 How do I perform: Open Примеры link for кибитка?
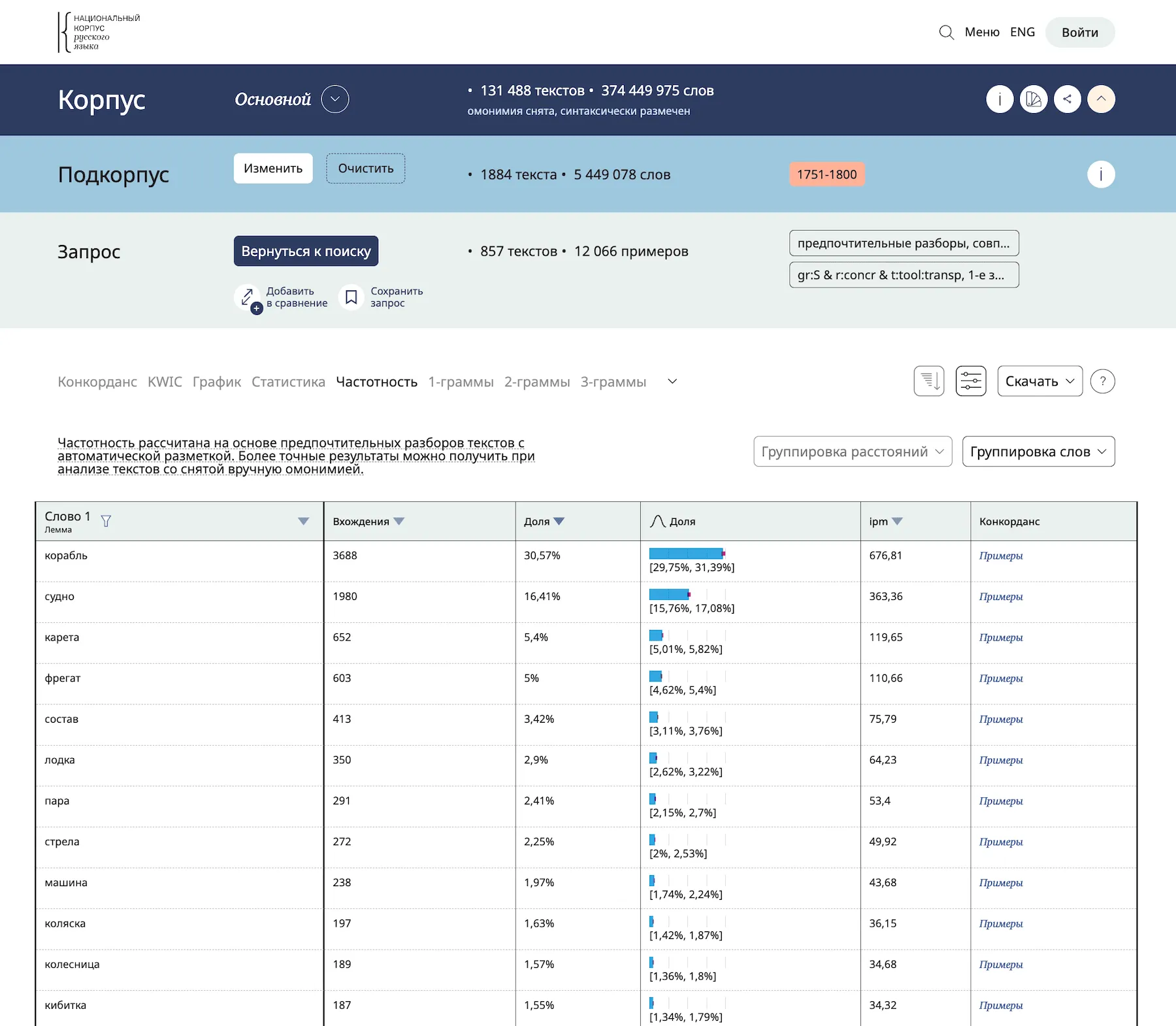click(1001, 1005)
